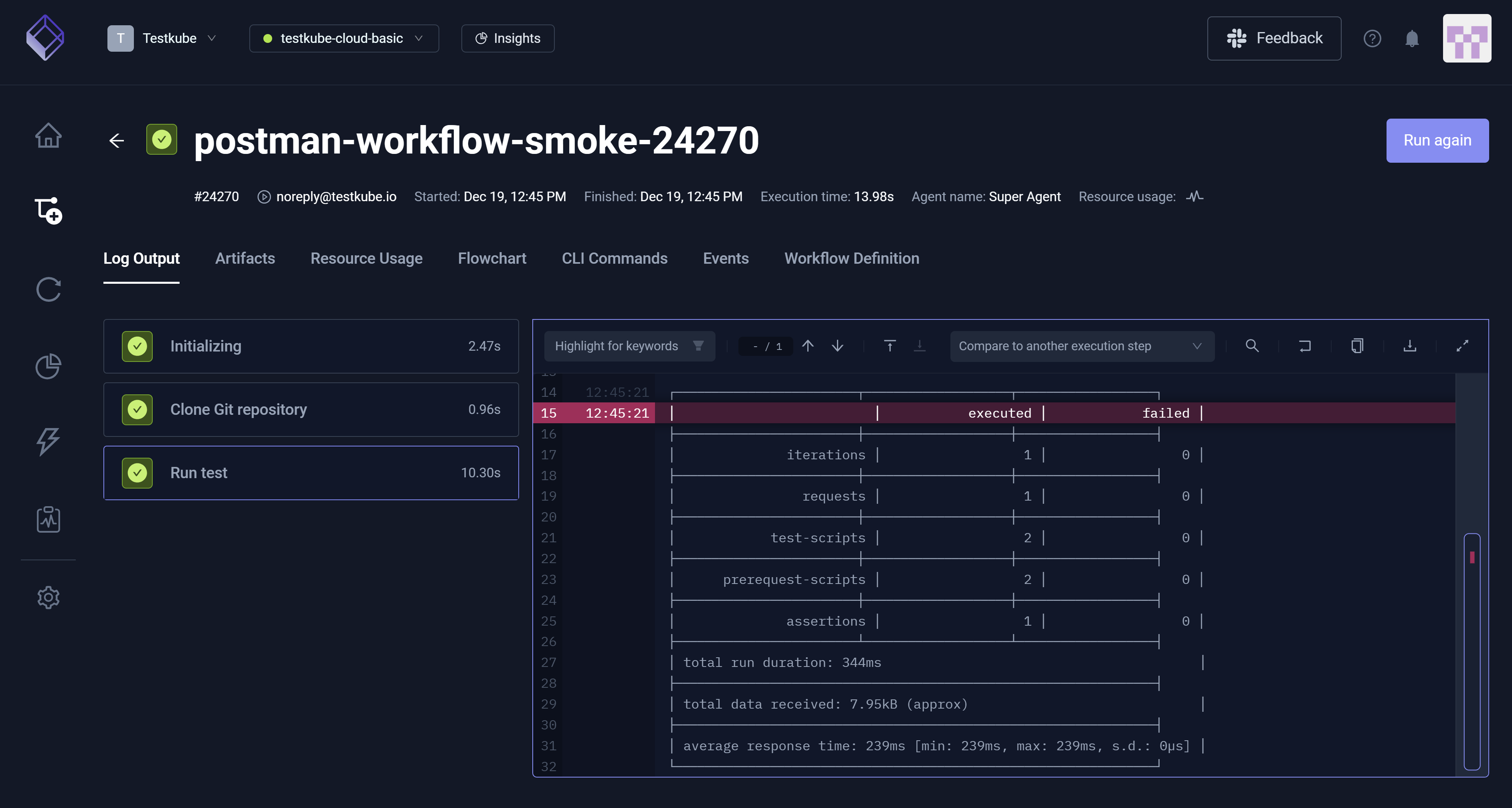Viewport: 1512px width, 808px height.
Task: Open the Insights button
Action: (508, 39)
